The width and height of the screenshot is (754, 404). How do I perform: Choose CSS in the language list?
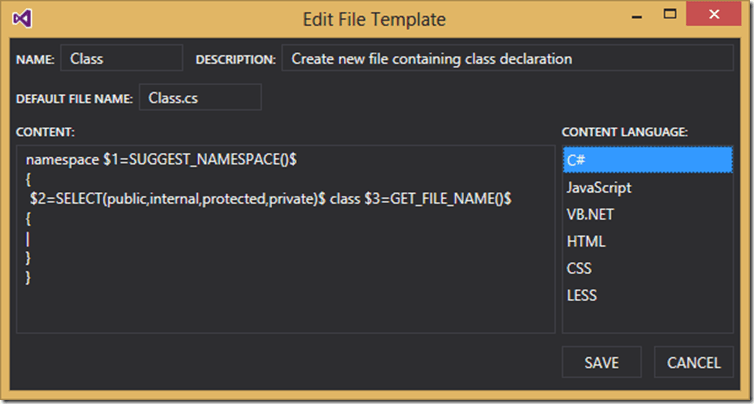pos(647,268)
